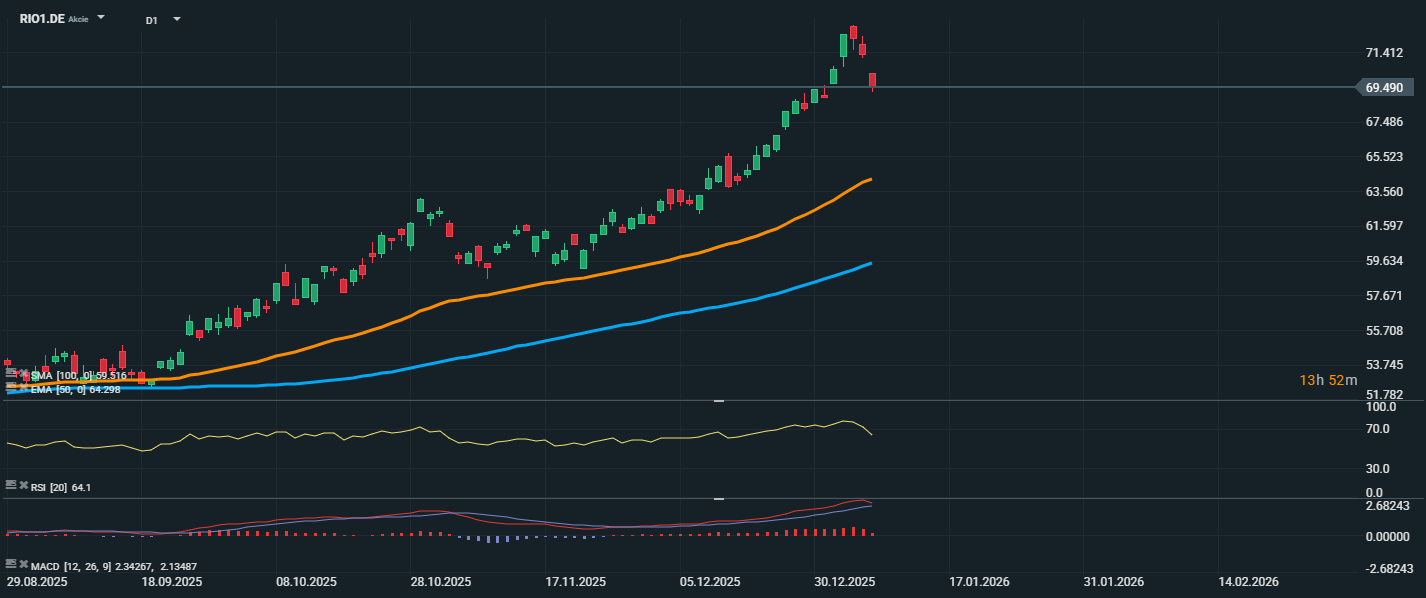This screenshot has height=598, width=1426.
Task: Expand the RIO1.DE symbol dropdown arrow
Action: pyautogui.click(x=101, y=19)
